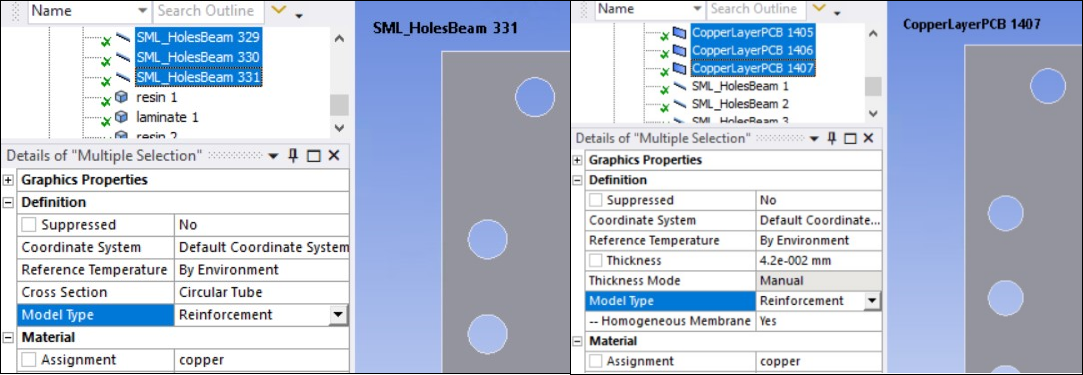Open the left Name filter dropdown
The height and width of the screenshot is (375, 1083).
point(142,11)
